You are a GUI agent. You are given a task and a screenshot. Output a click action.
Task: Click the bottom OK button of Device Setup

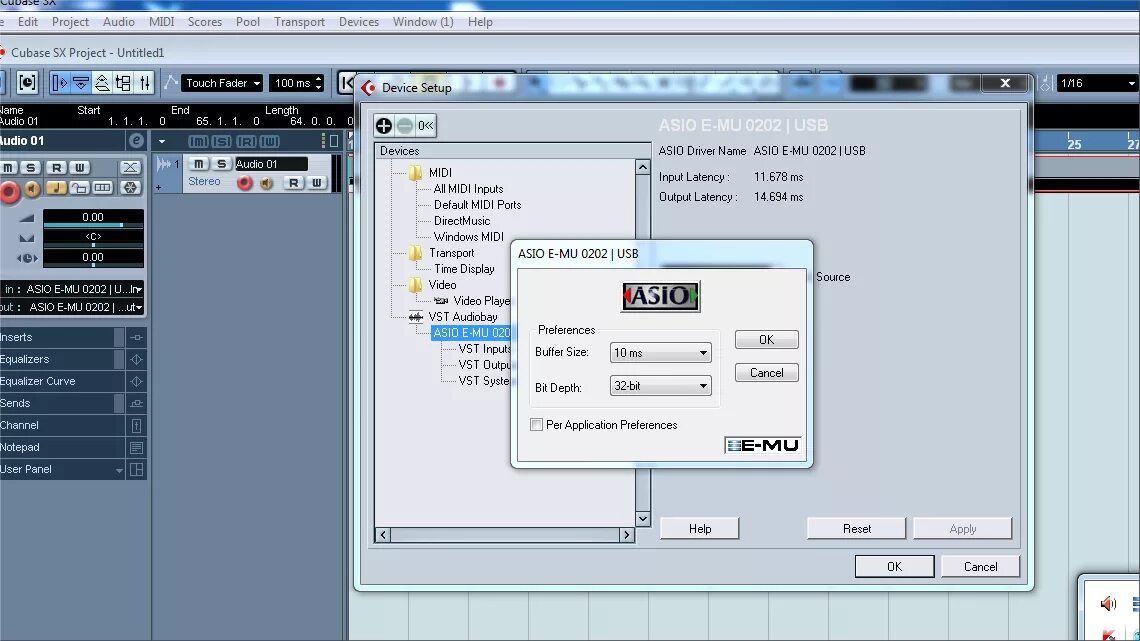click(x=894, y=566)
